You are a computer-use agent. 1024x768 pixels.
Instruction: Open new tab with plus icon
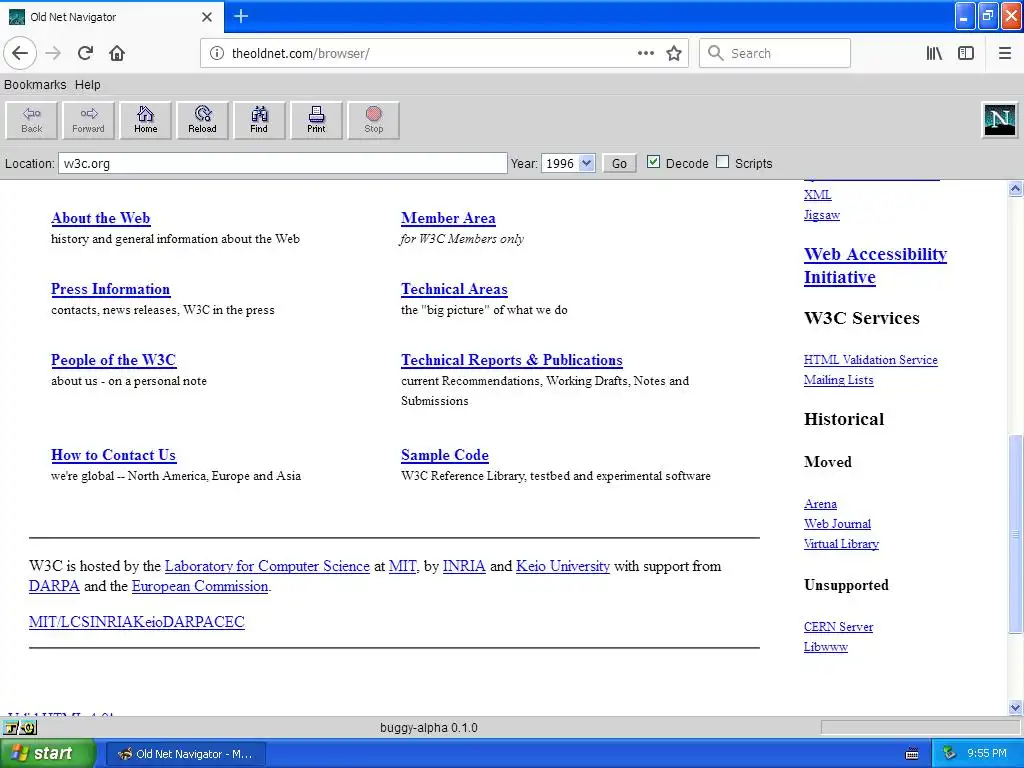pyautogui.click(x=241, y=16)
